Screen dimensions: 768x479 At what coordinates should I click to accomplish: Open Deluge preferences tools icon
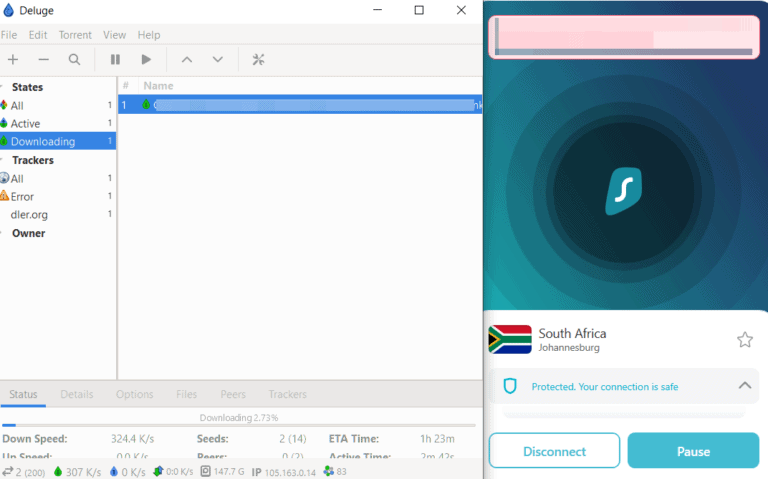pyautogui.click(x=258, y=60)
